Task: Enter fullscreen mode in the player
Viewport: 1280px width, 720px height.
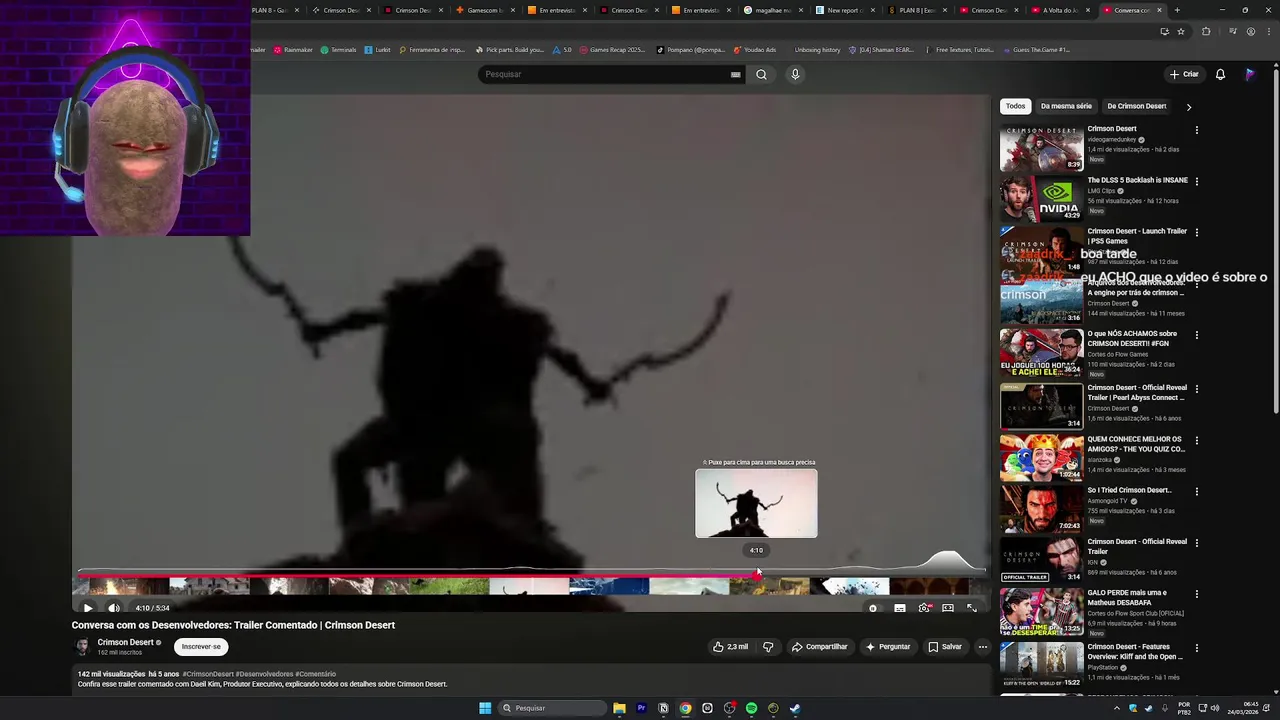Action: [972, 608]
